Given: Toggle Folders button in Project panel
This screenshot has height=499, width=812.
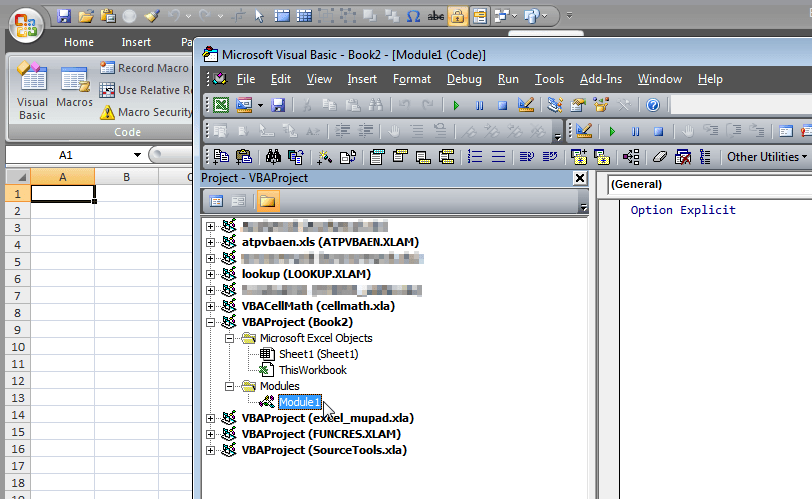Looking at the screenshot, I should coord(267,201).
